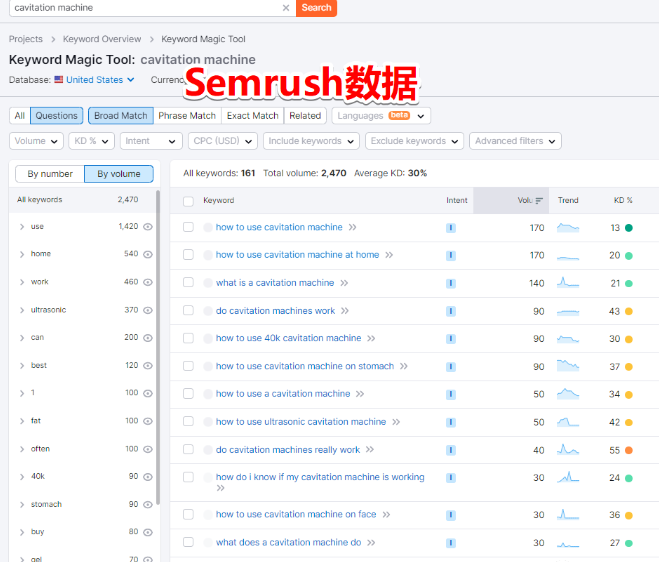Click eye icon for 'work' group

tap(148, 282)
